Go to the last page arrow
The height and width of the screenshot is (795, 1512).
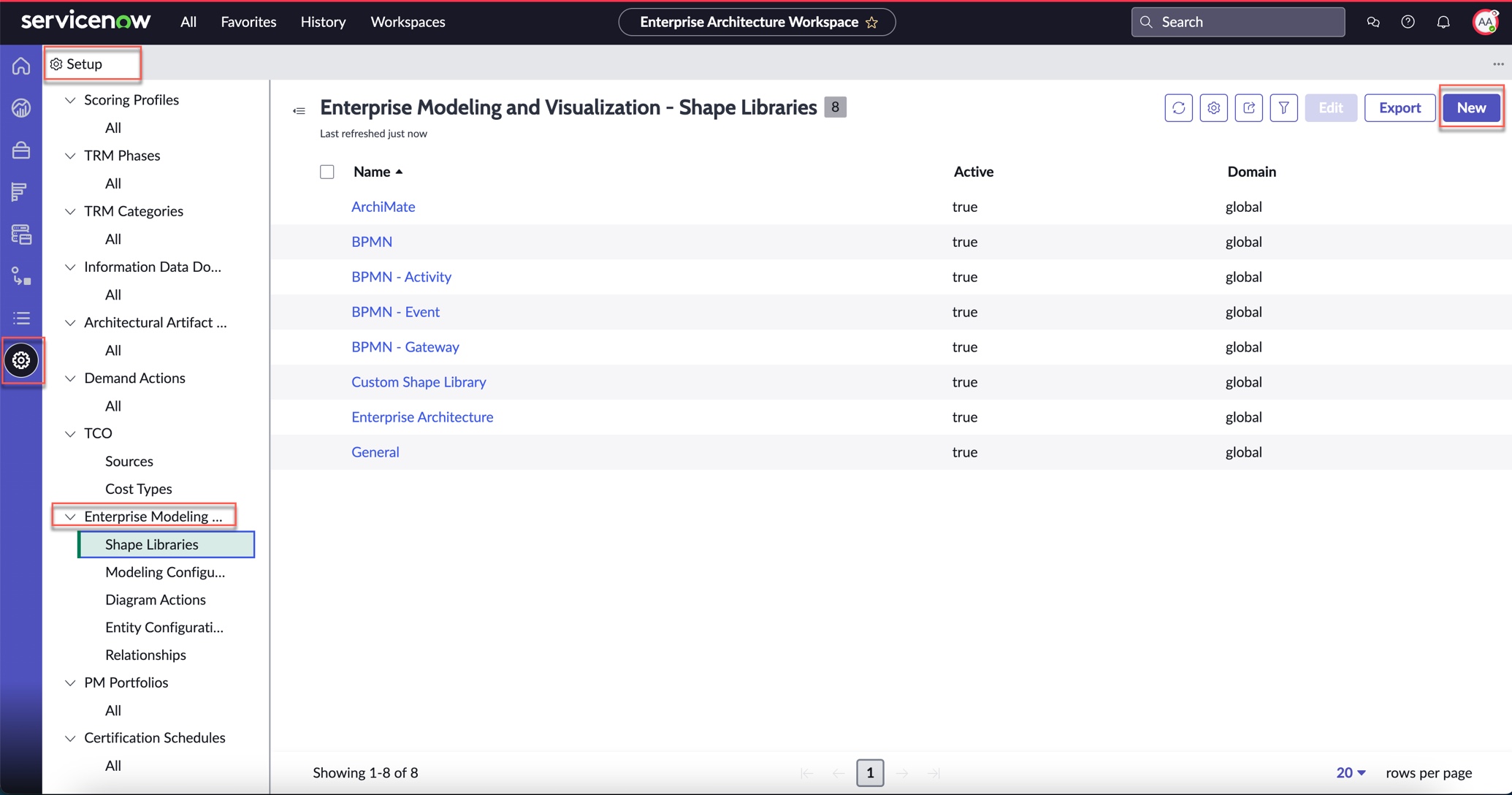coord(933,773)
